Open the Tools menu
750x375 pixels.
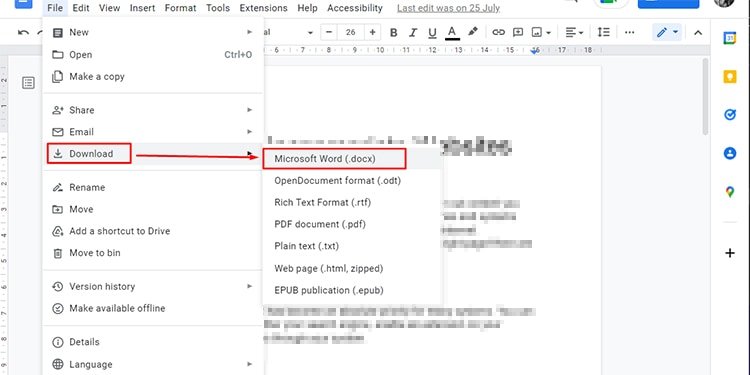(x=218, y=8)
